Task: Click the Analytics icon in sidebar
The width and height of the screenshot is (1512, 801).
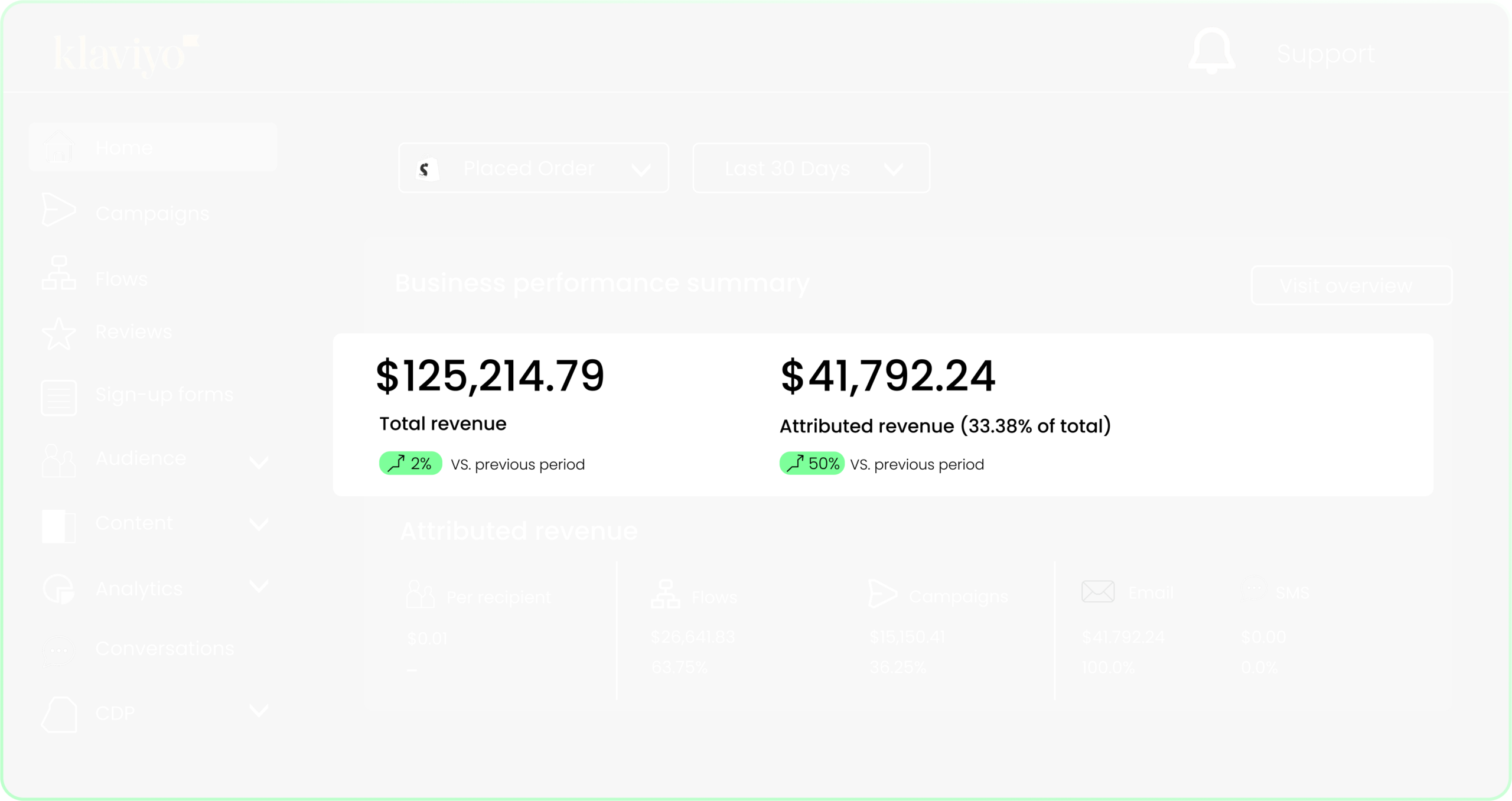Action: [57, 588]
